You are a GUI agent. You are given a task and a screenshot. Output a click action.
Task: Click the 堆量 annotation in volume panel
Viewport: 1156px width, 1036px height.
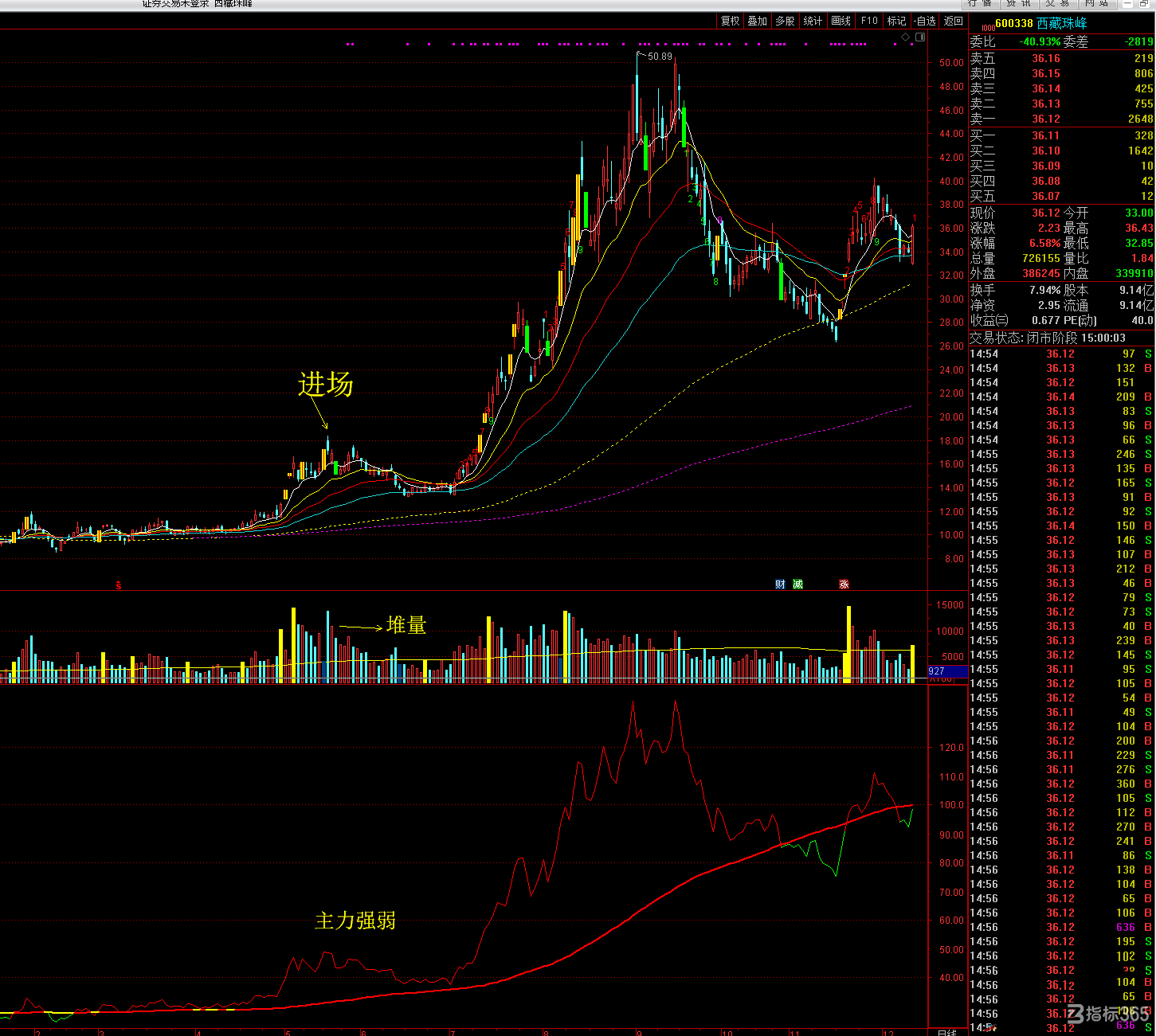406,625
